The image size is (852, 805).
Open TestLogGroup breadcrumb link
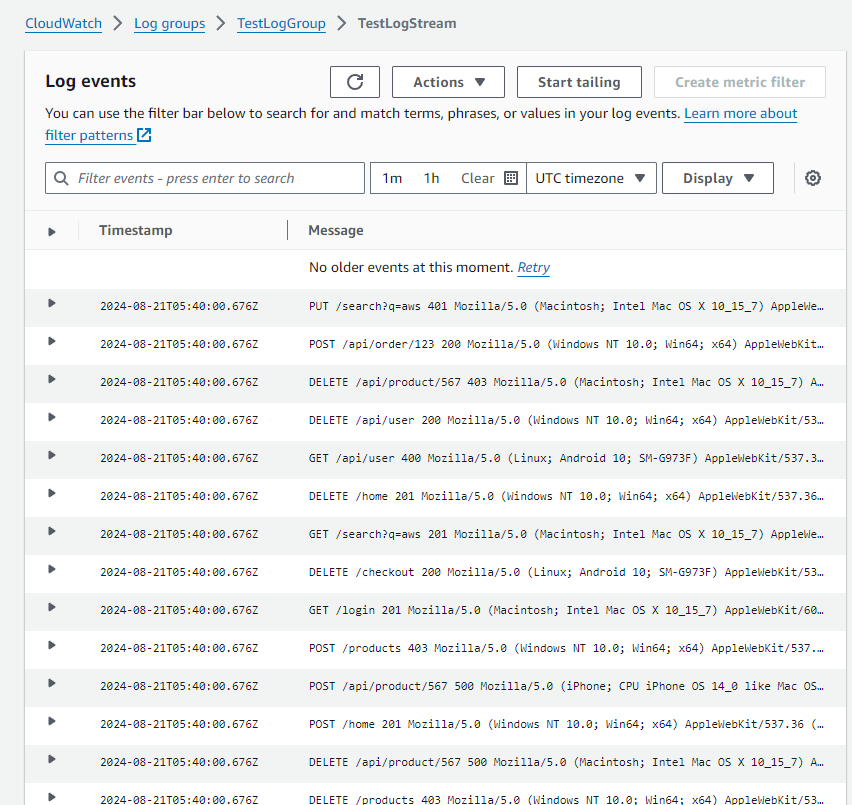coord(281,23)
